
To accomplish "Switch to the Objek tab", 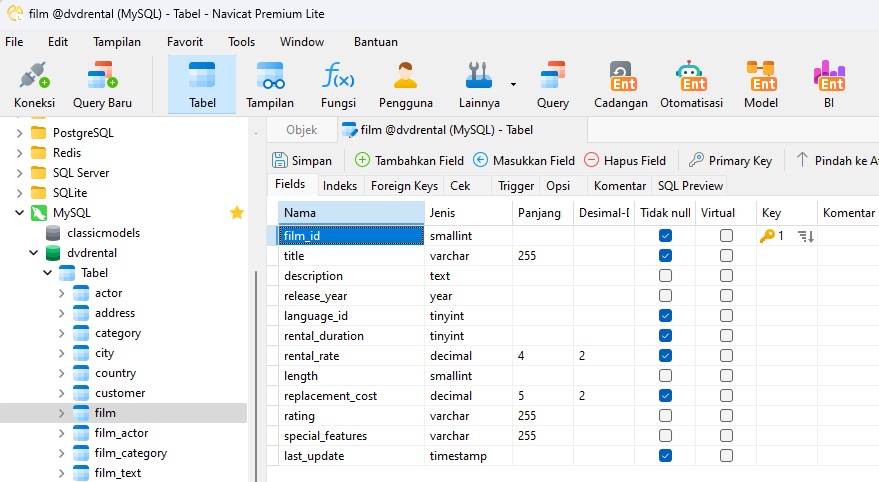I will tap(302, 130).
